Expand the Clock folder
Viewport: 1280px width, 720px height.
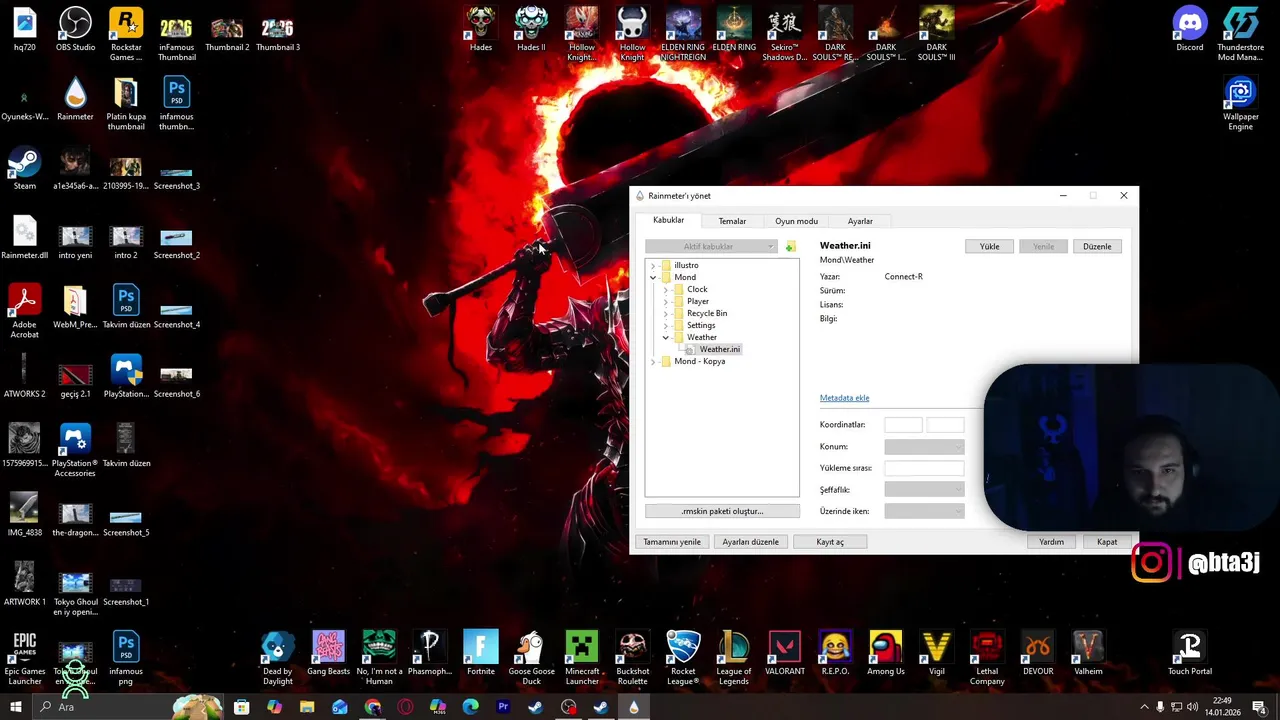pyautogui.click(x=666, y=289)
